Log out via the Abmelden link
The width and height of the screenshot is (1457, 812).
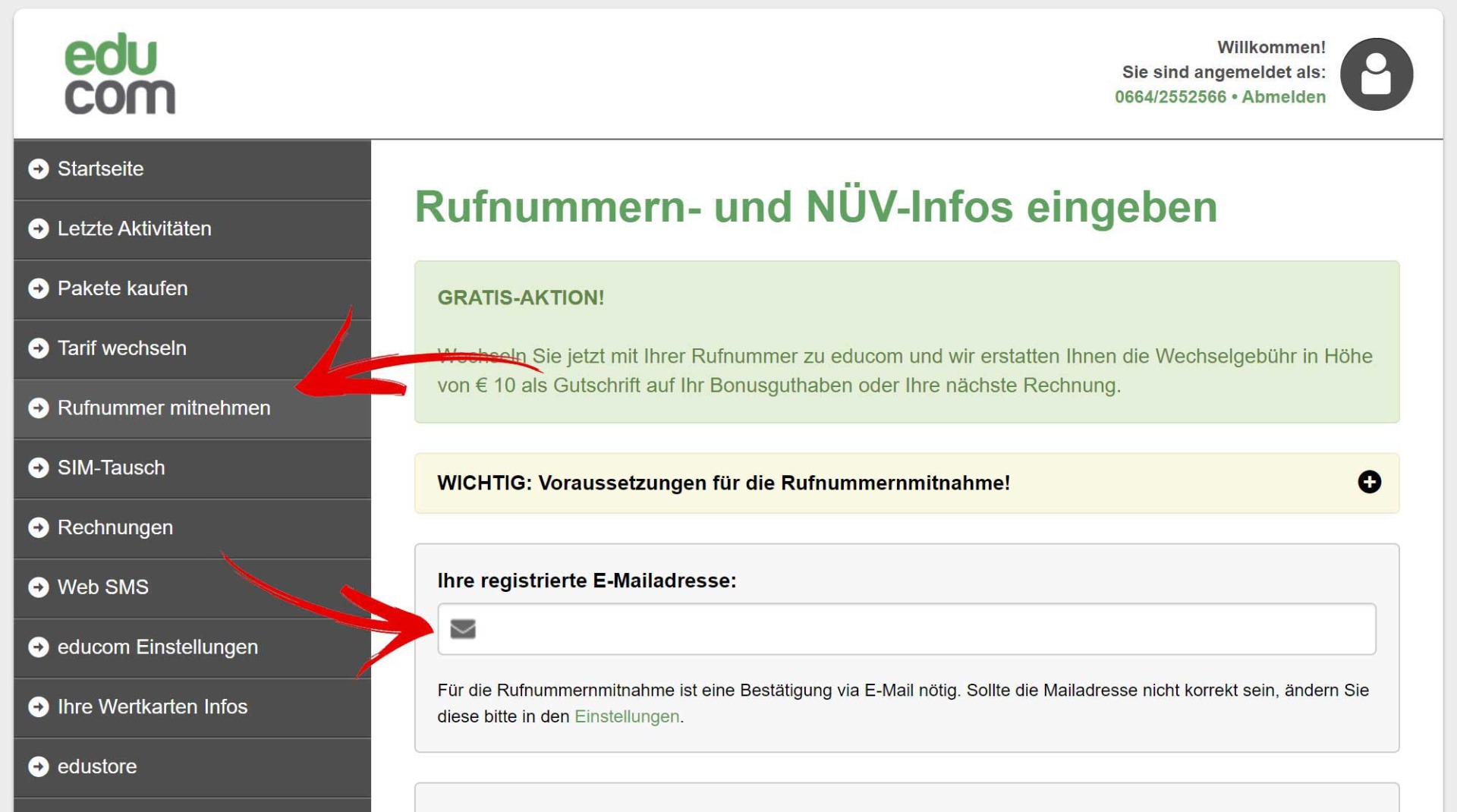point(1283,96)
